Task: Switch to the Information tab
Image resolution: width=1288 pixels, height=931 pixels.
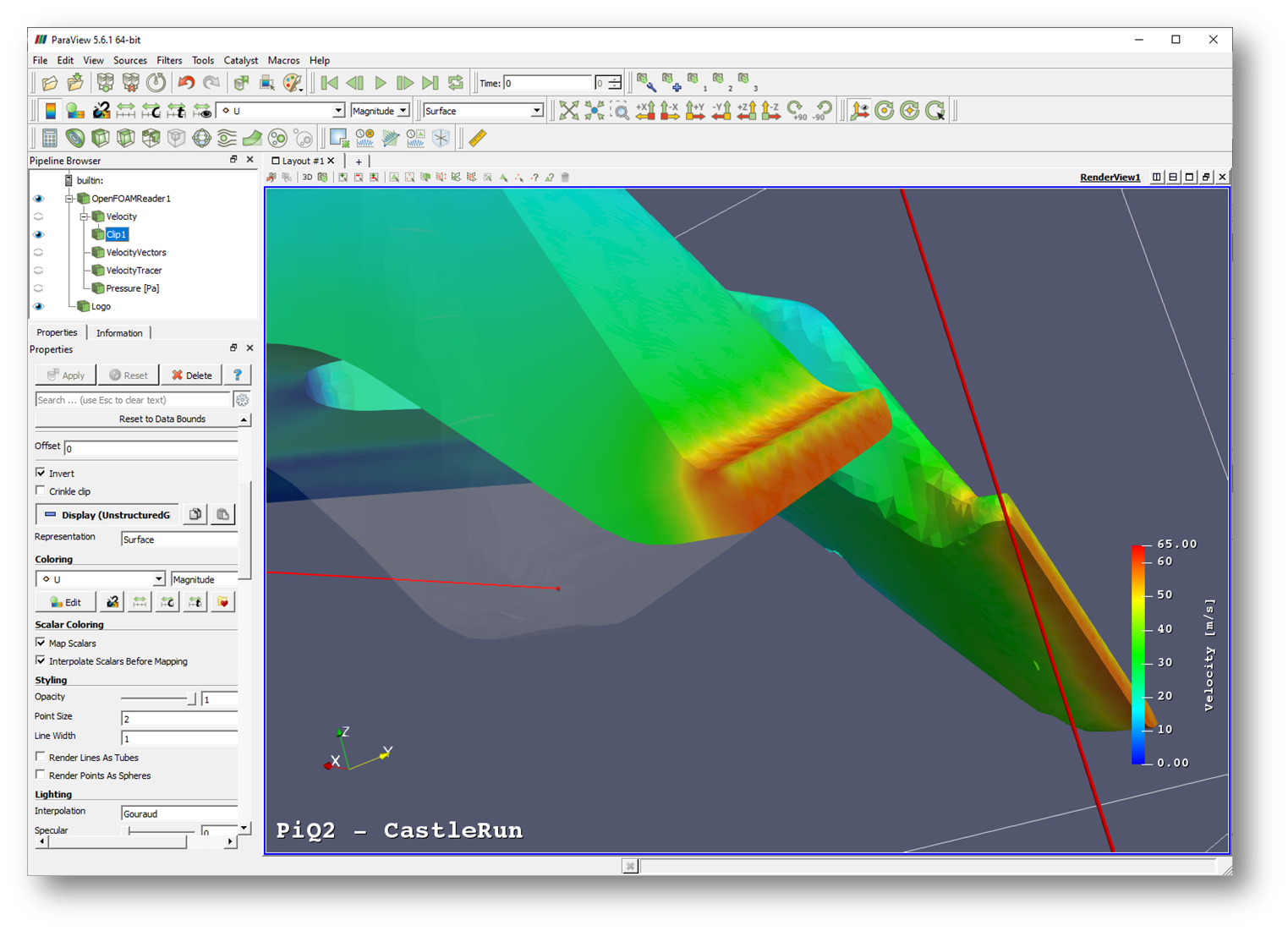Action: pyautogui.click(x=119, y=333)
